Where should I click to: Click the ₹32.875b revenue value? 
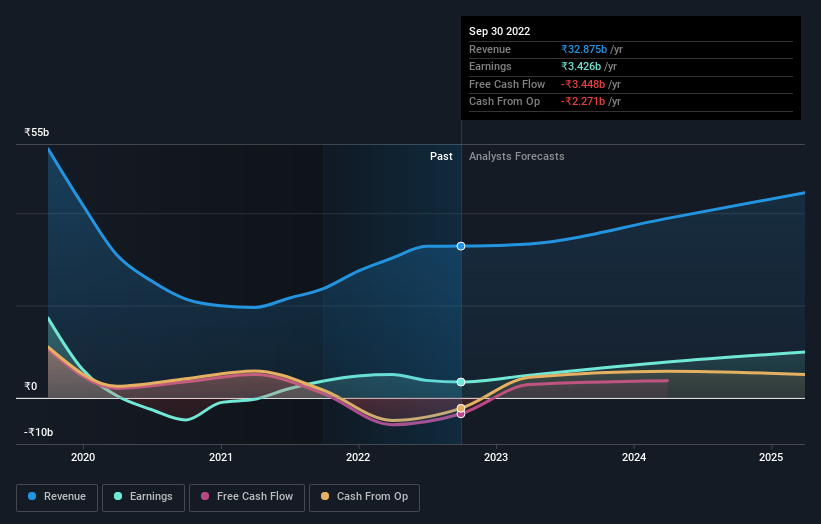[x=584, y=49]
